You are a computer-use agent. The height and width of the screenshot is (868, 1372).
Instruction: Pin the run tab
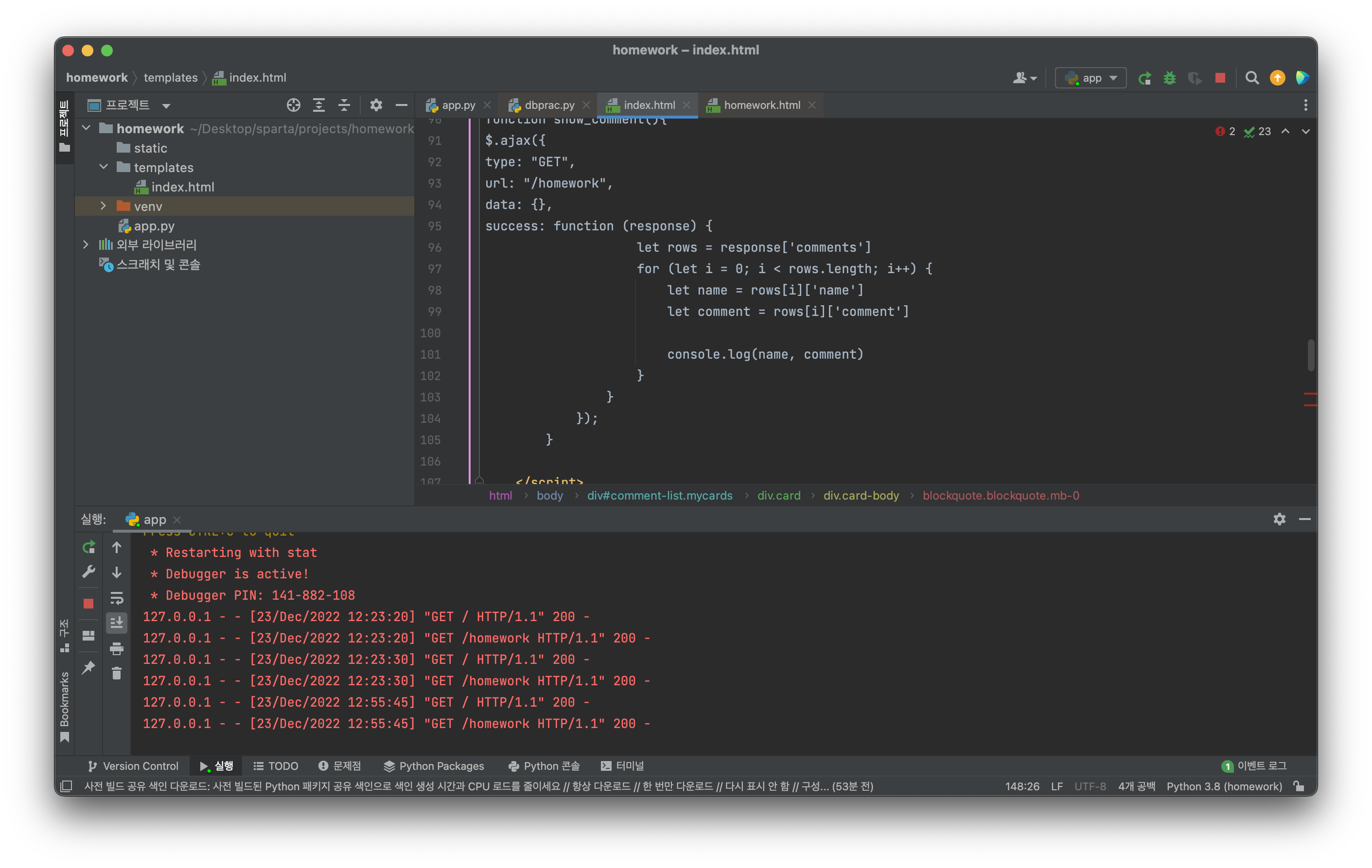tap(88, 667)
